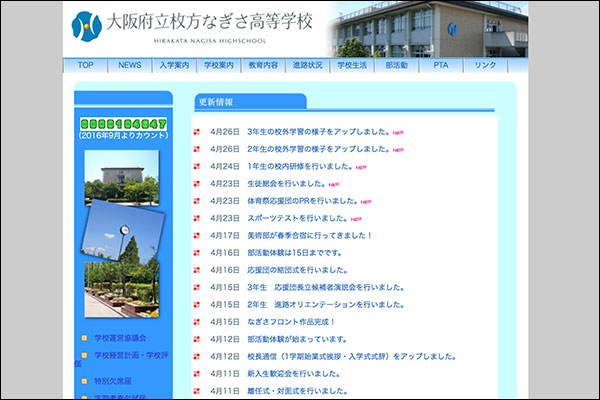The image size is (600, 400).
Task: Select 学校案内 in the navigation bar
Action: 218,65
